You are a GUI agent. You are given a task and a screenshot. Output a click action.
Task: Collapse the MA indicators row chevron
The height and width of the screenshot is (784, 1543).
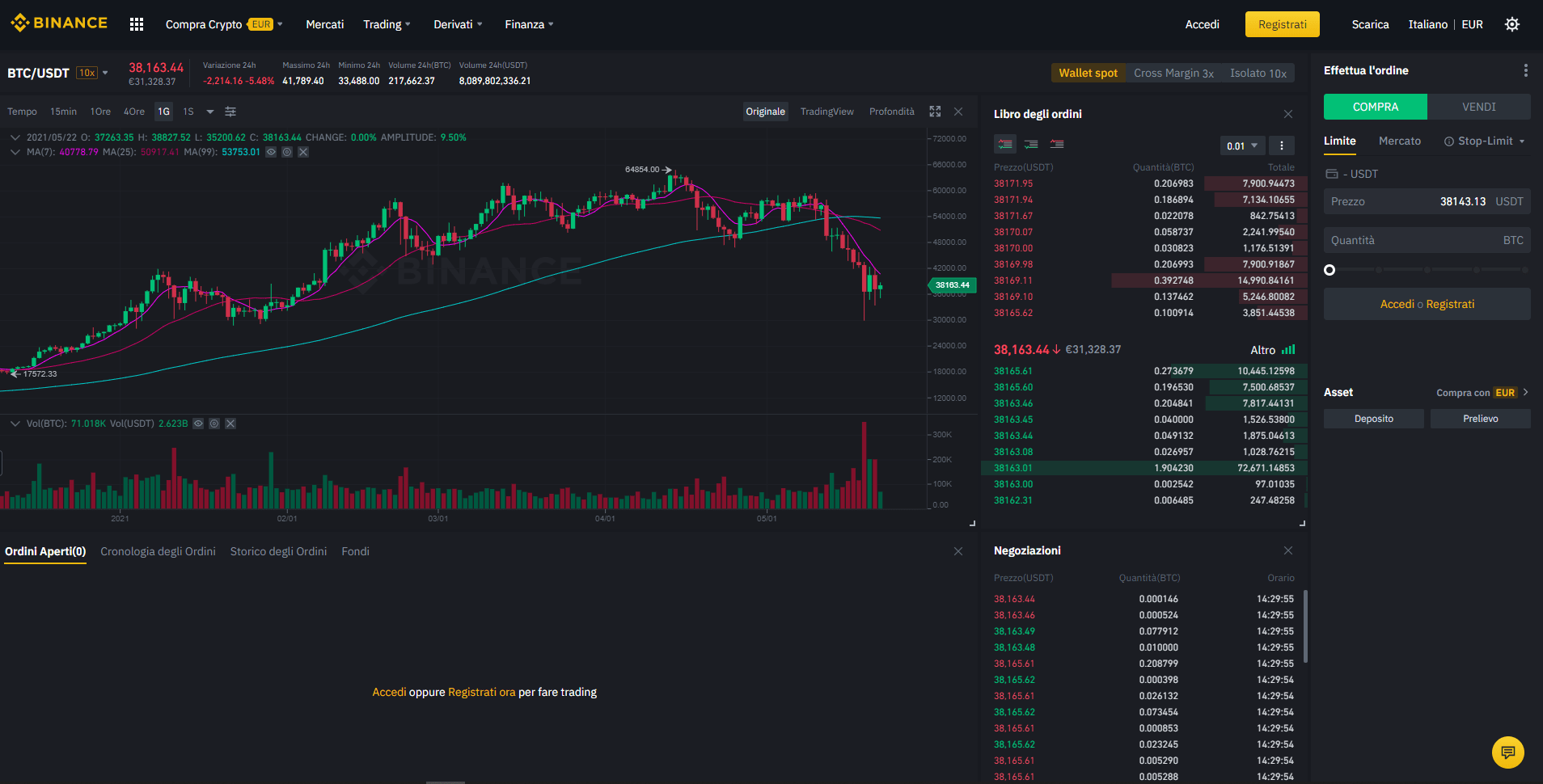(15, 152)
